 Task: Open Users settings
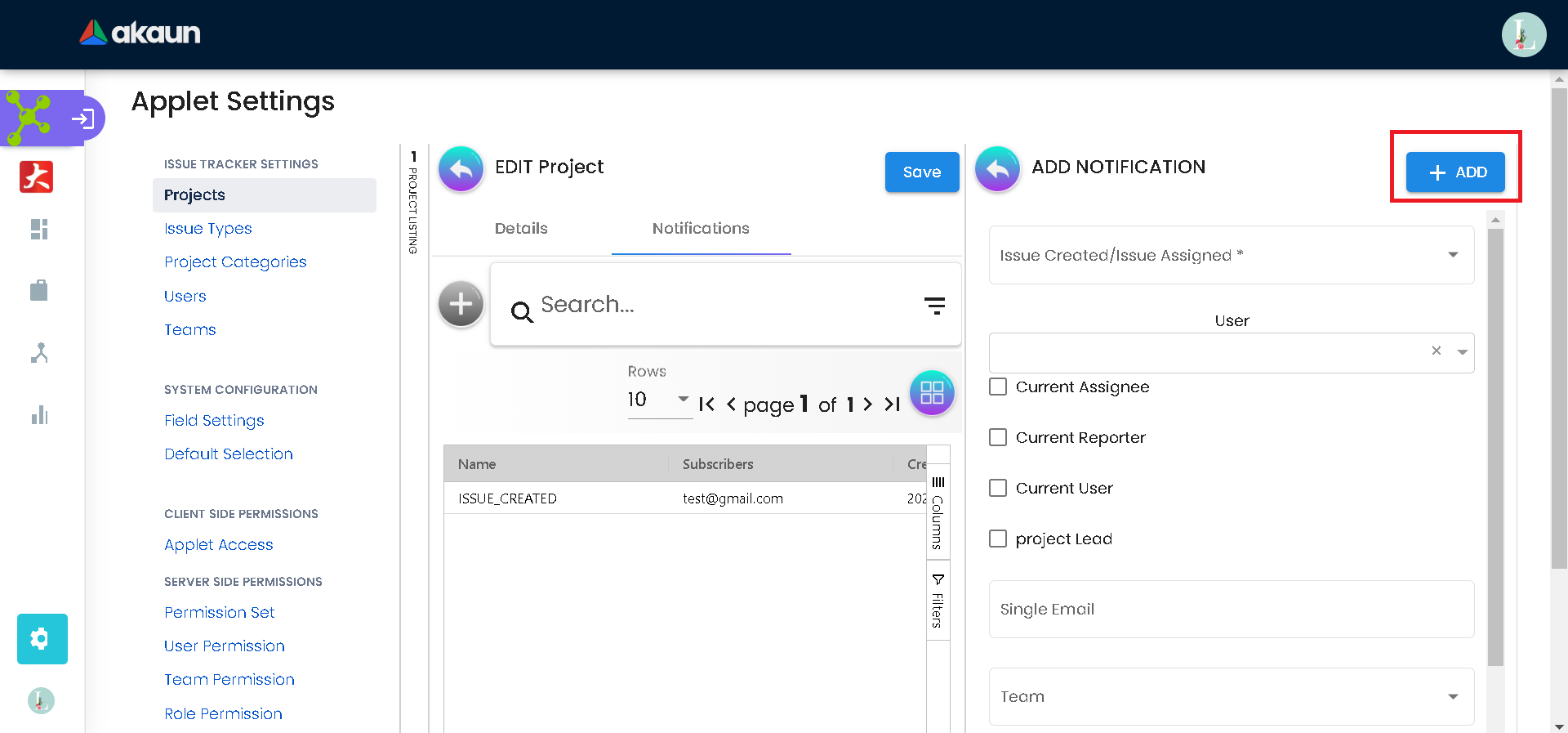point(185,296)
